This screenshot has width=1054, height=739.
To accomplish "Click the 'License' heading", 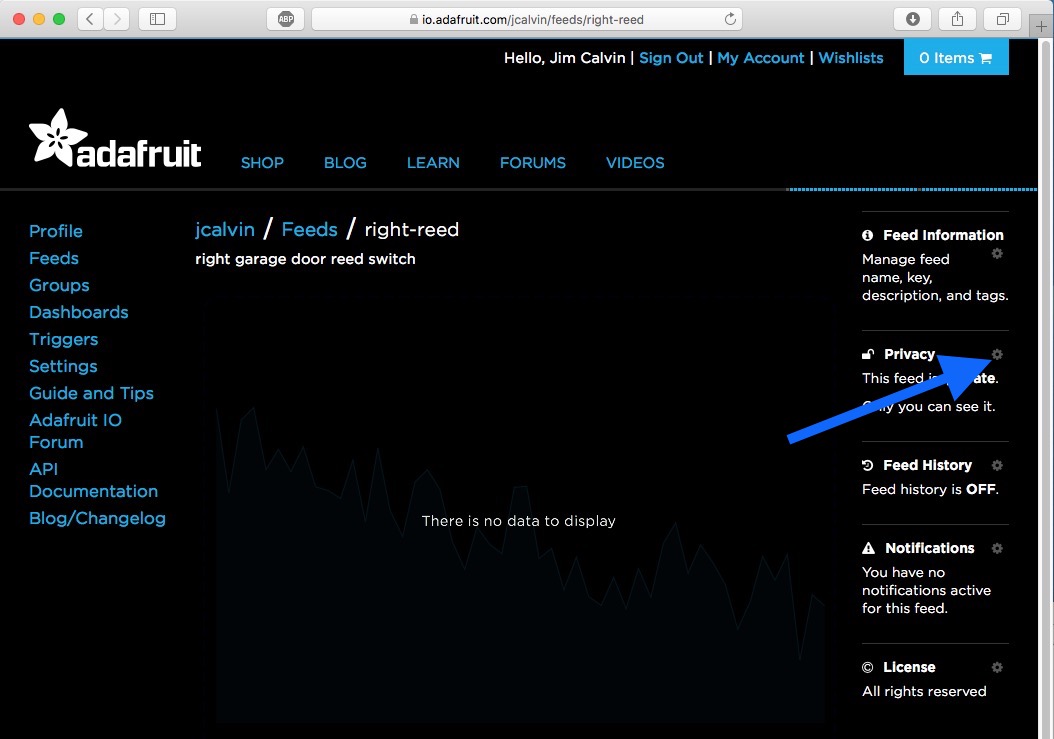I will click(x=909, y=667).
